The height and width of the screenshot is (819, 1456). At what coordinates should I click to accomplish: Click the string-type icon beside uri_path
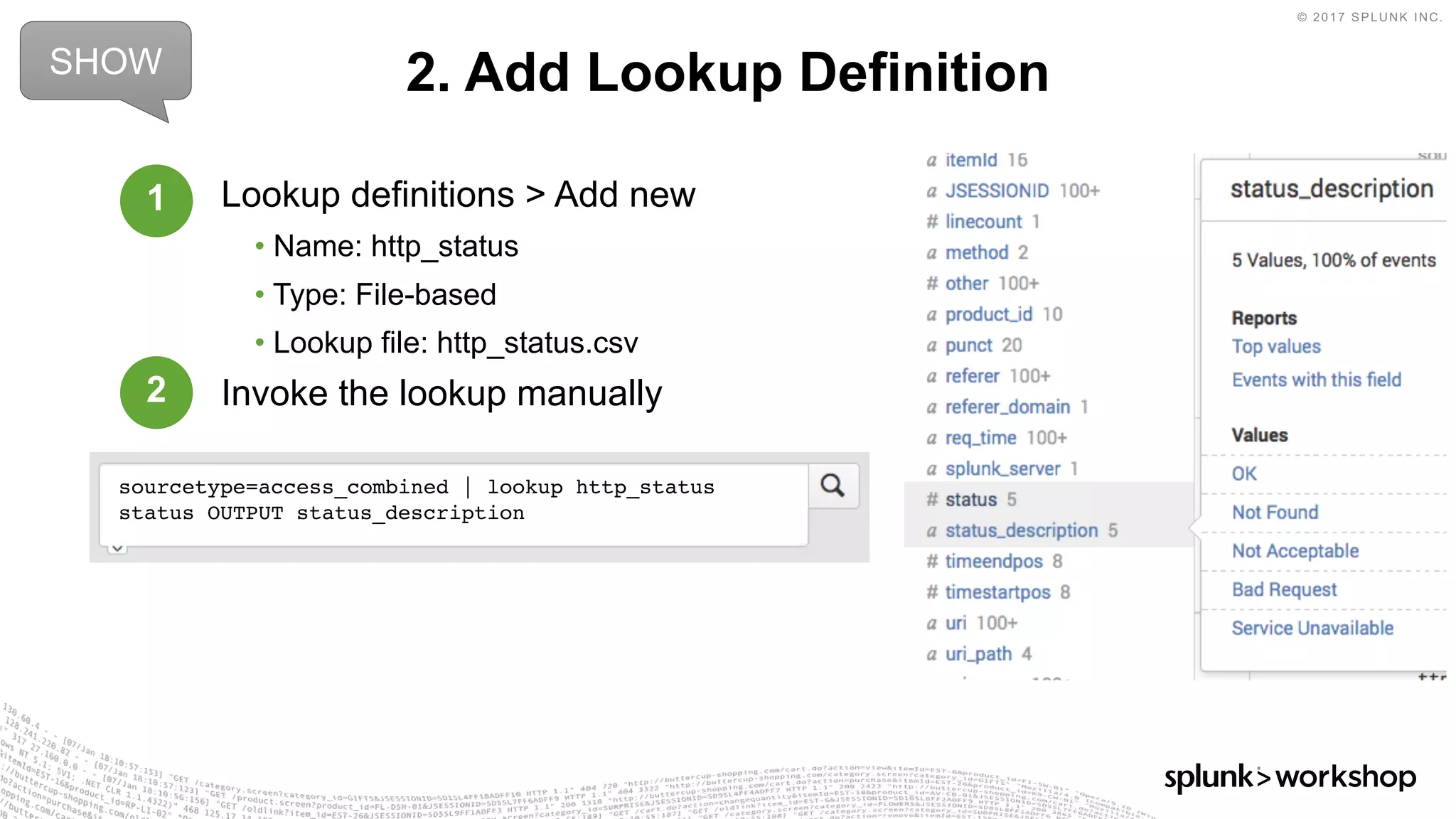932,655
